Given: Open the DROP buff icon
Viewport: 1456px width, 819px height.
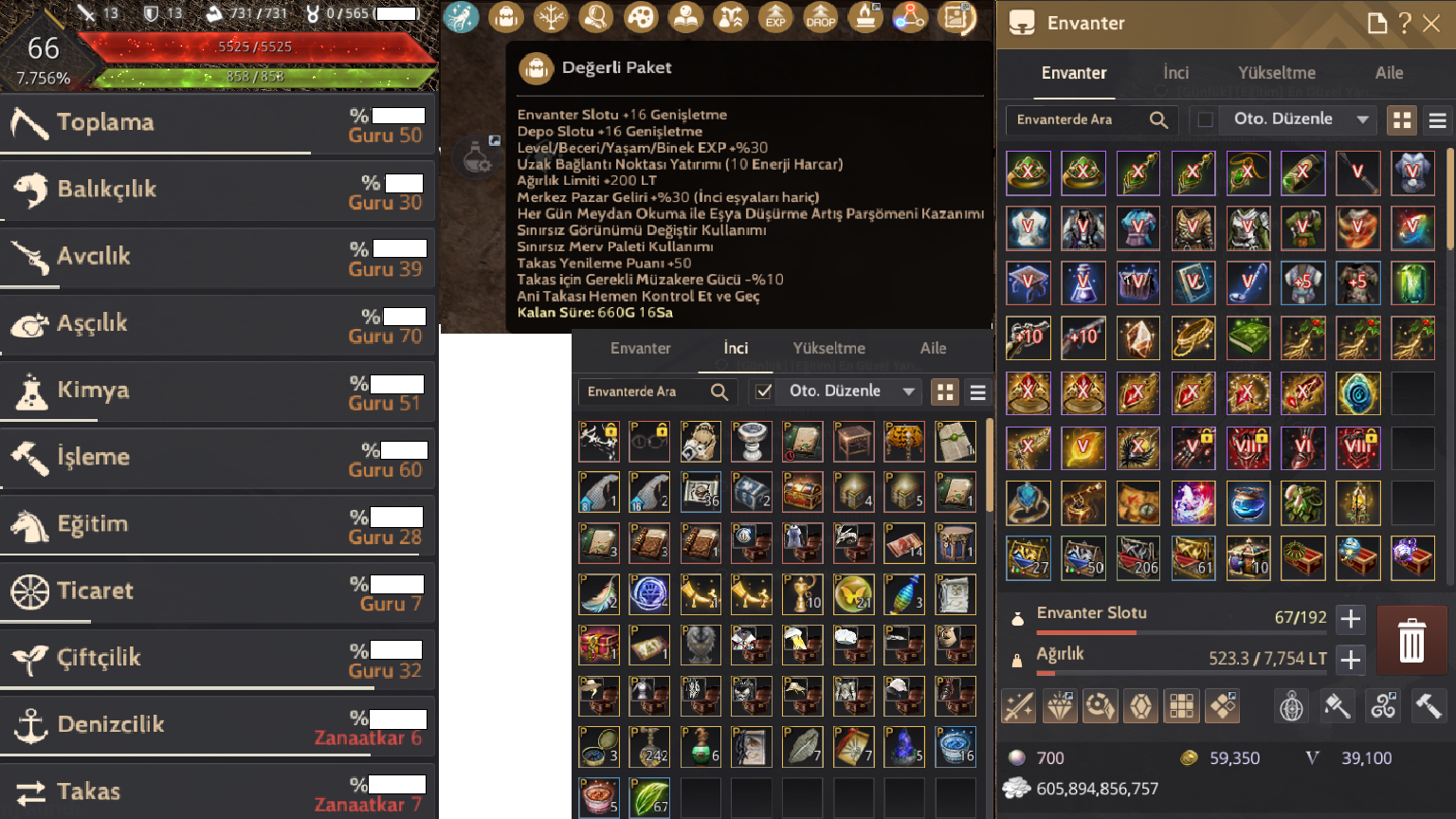Looking at the screenshot, I should pos(820,17).
